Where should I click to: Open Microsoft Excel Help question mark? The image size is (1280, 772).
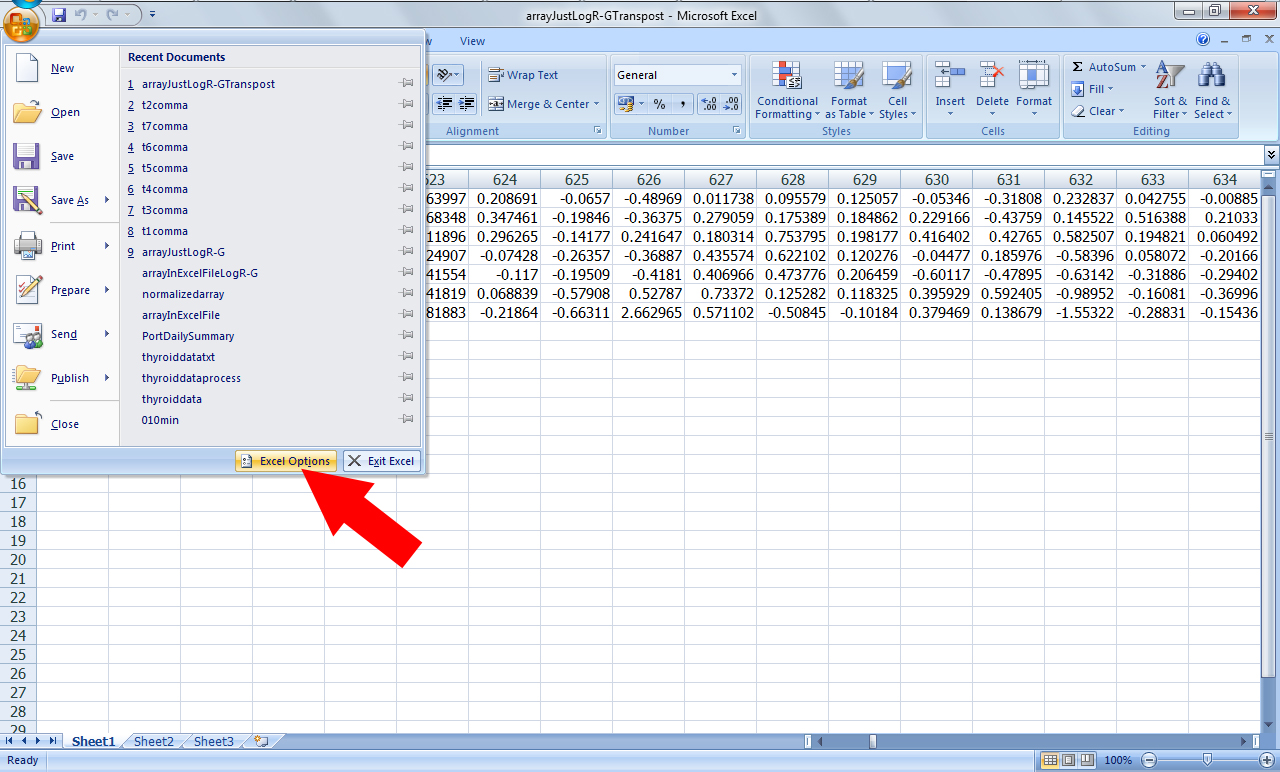pyautogui.click(x=1203, y=39)
